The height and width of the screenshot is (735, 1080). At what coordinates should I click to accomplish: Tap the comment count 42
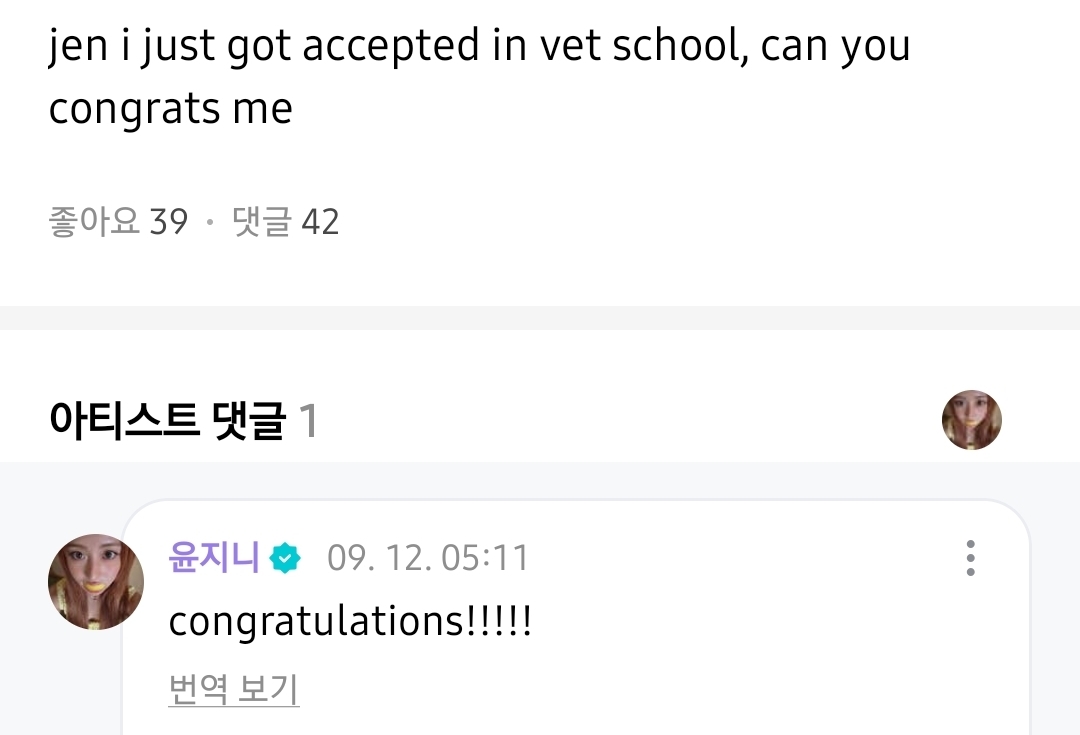tap(320, 221)
